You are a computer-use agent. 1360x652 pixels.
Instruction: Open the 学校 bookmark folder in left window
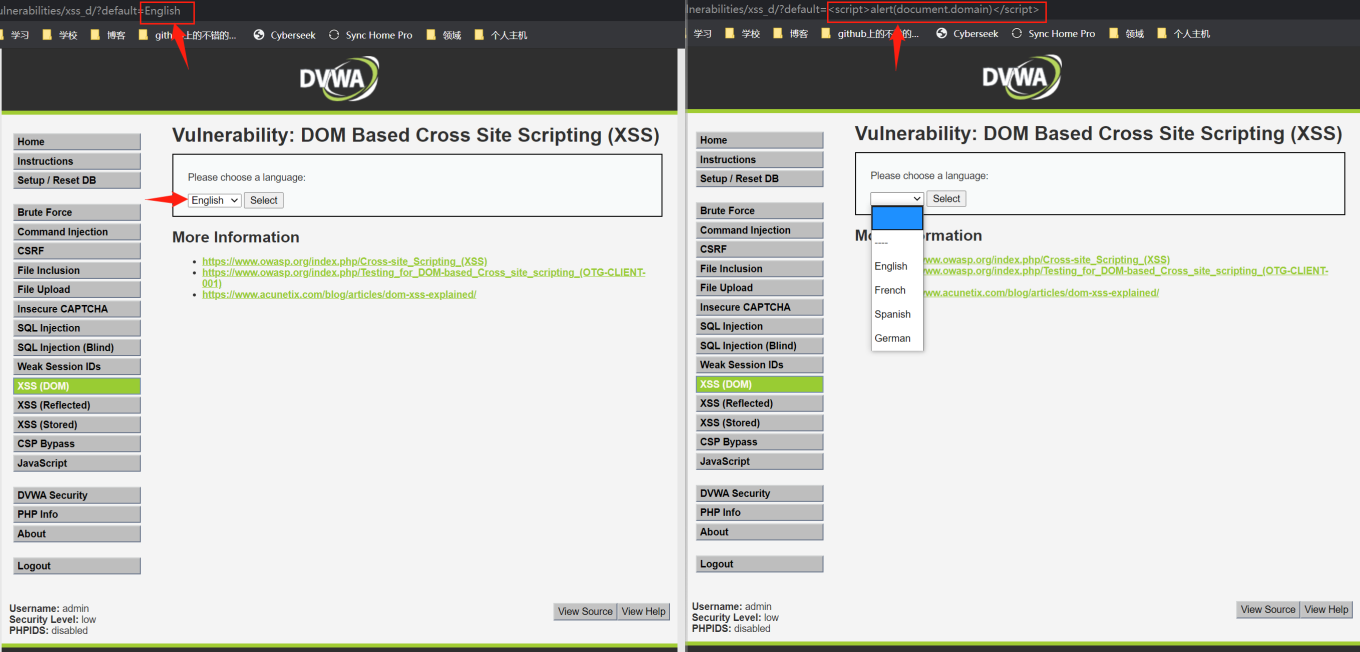[59, 35]
